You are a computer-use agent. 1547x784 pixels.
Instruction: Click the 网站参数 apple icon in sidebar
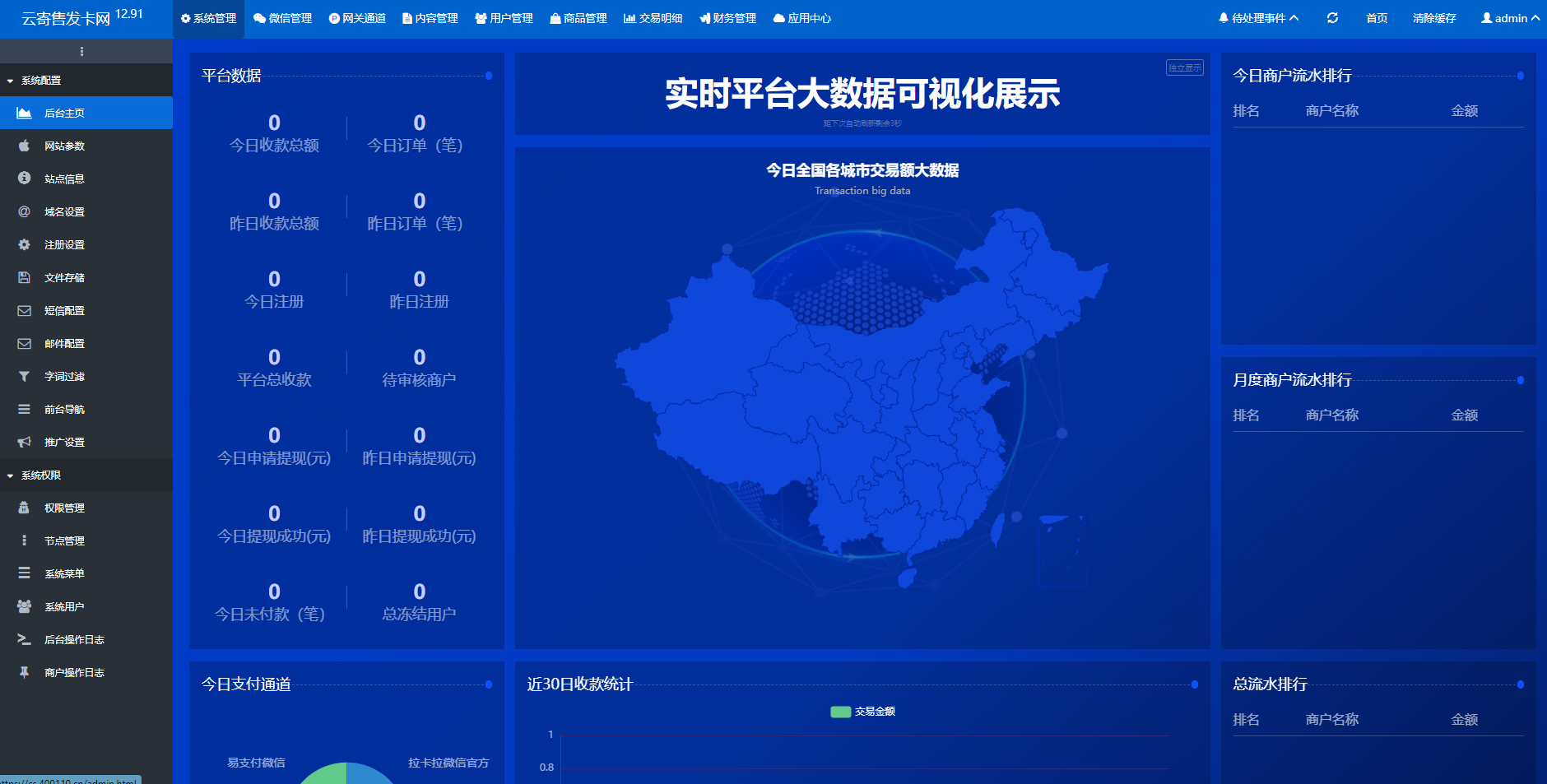pos(25,146)
